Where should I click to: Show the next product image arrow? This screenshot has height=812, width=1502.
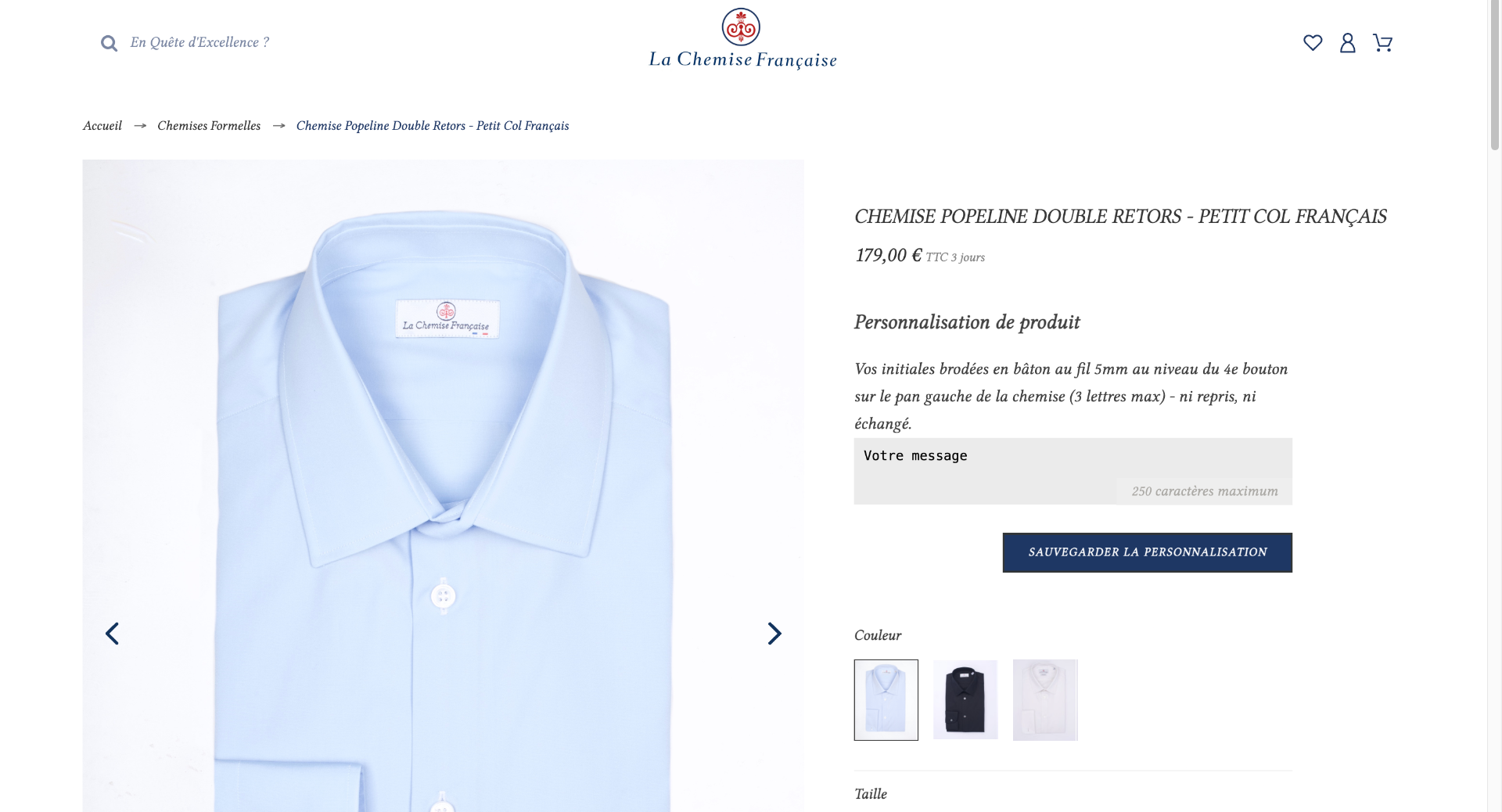click(774, 633)
